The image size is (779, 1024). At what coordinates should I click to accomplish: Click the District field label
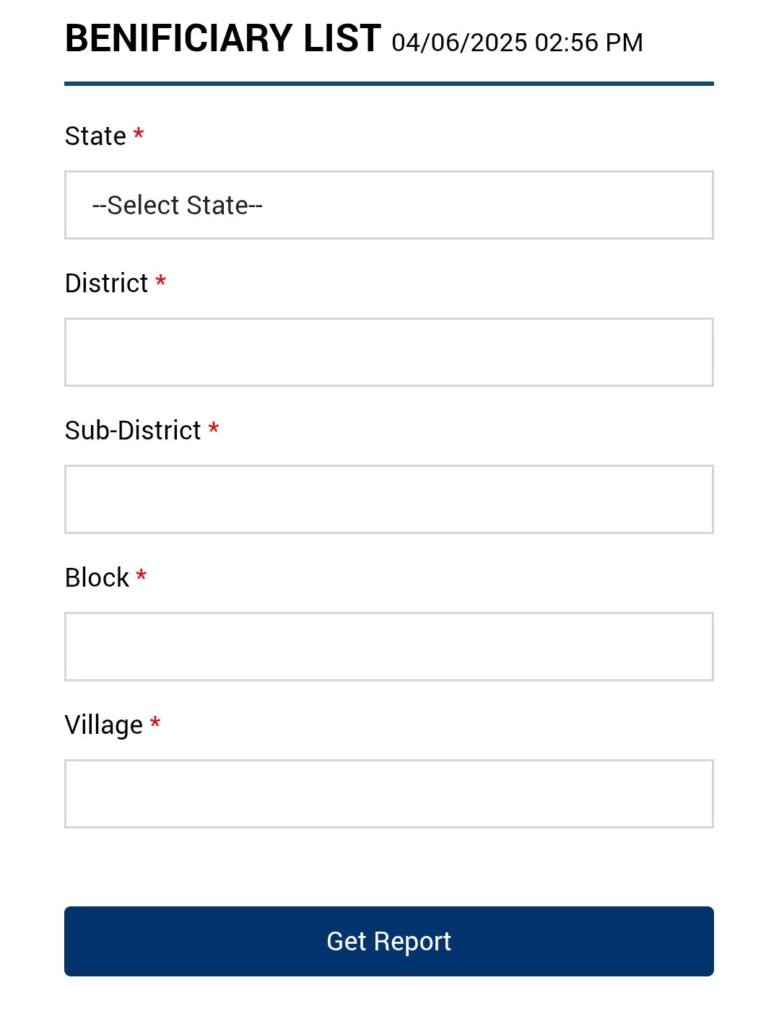(106, 283)
